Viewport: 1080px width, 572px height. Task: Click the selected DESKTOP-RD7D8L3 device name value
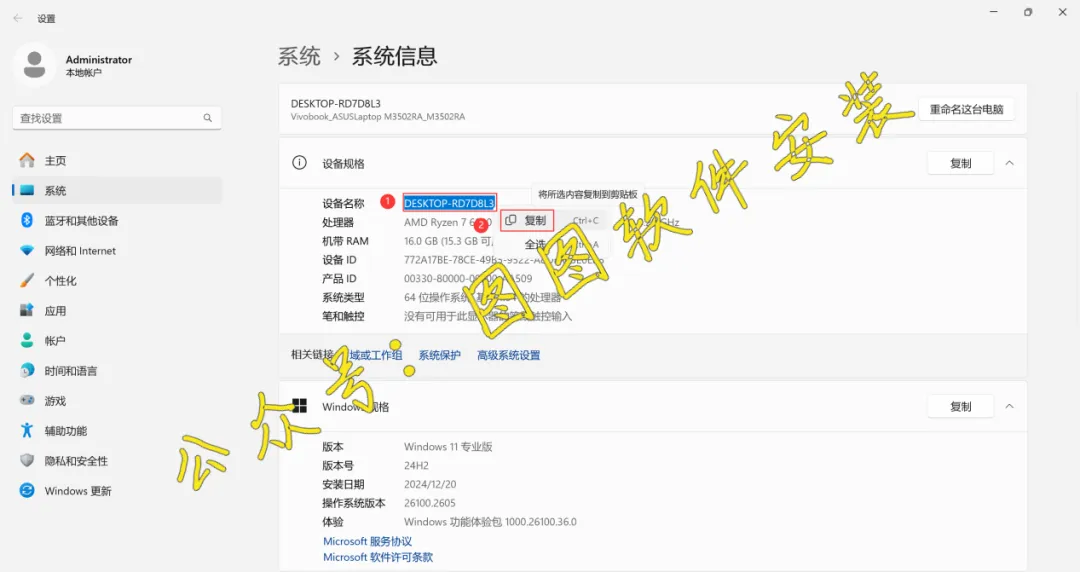(449, 203)
